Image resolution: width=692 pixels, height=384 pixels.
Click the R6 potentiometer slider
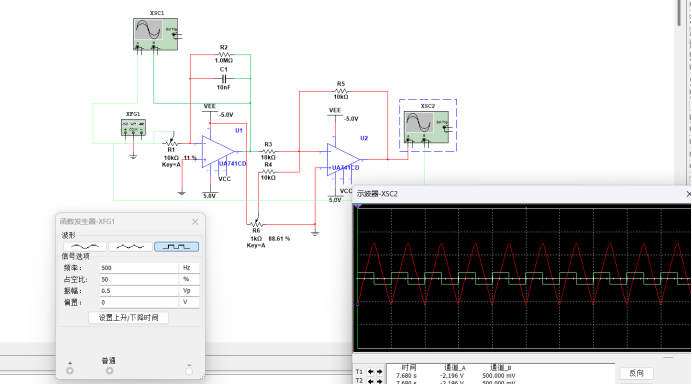click(256, 224)
